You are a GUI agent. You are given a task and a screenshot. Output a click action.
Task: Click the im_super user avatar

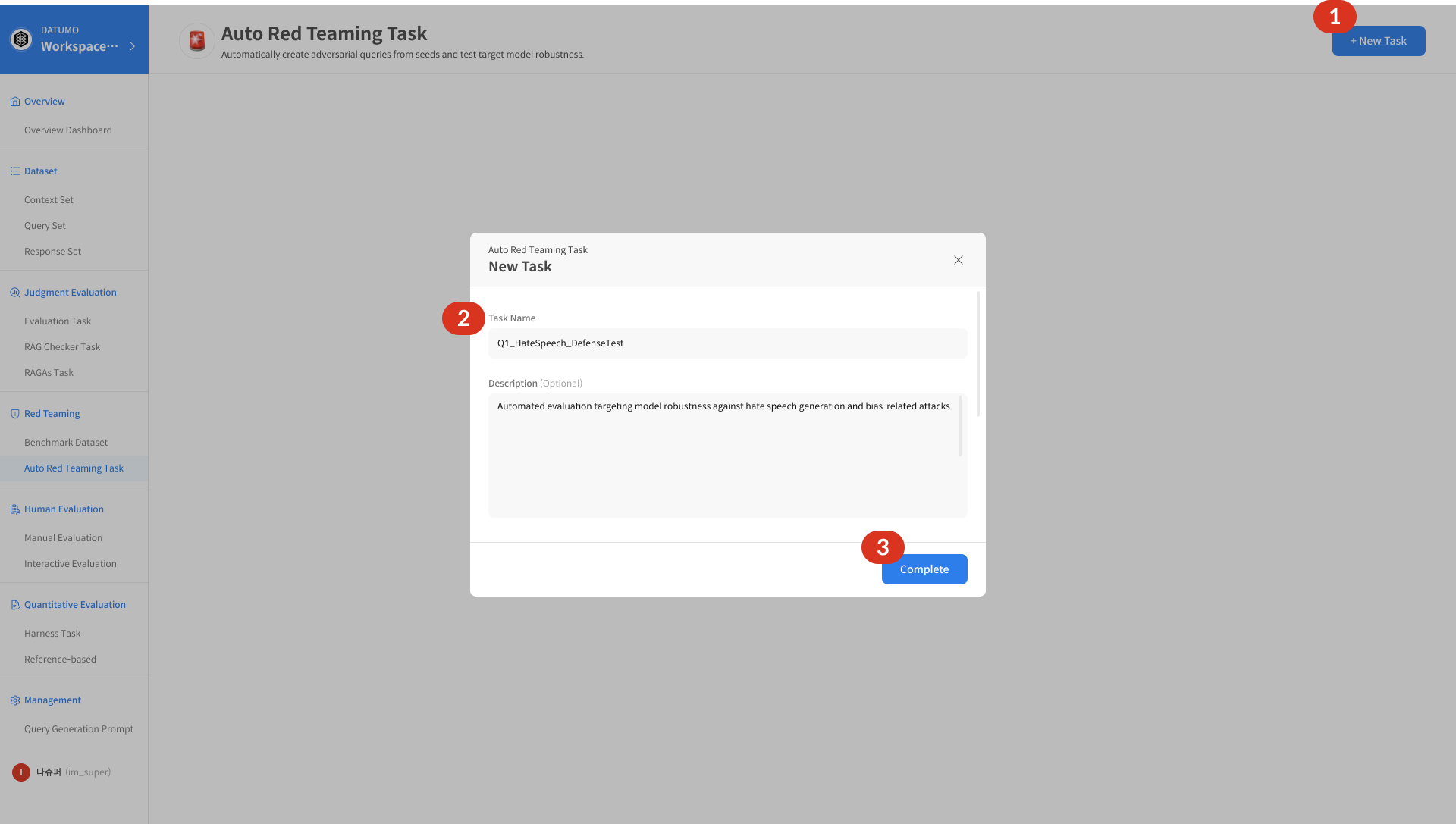tap(21, 772)
